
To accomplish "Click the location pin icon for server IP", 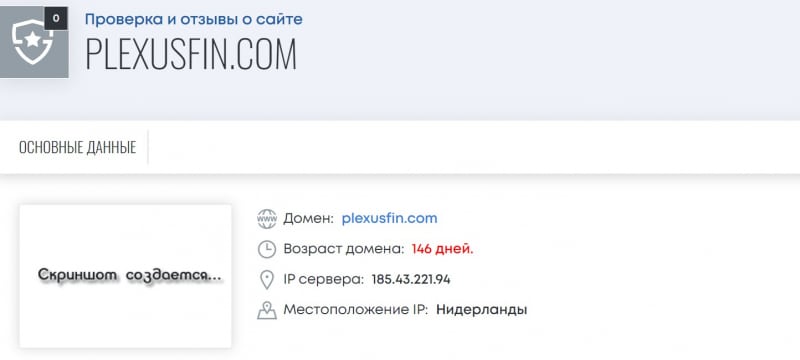I will 266,280.
